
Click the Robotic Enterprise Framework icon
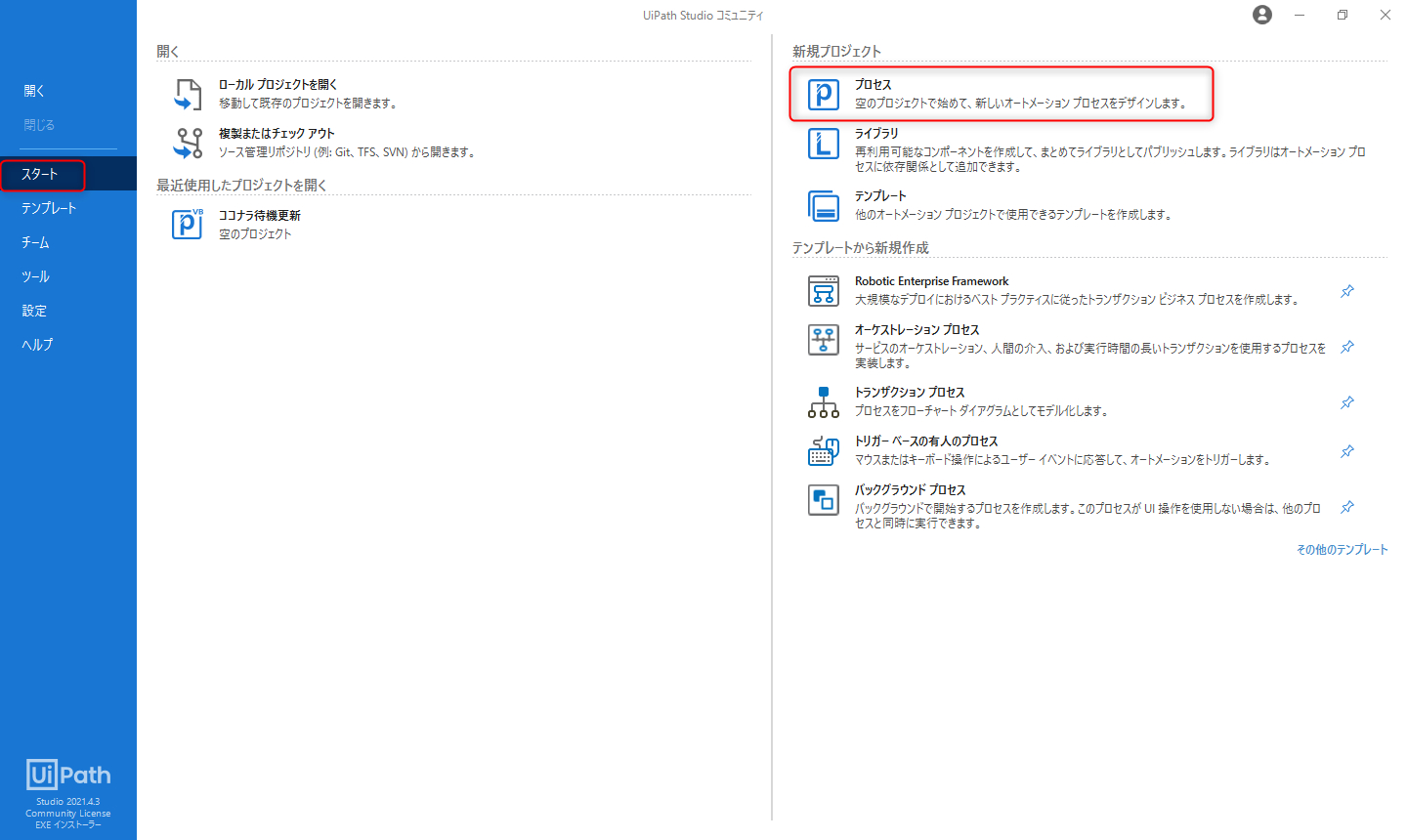(x=824, y=290)
